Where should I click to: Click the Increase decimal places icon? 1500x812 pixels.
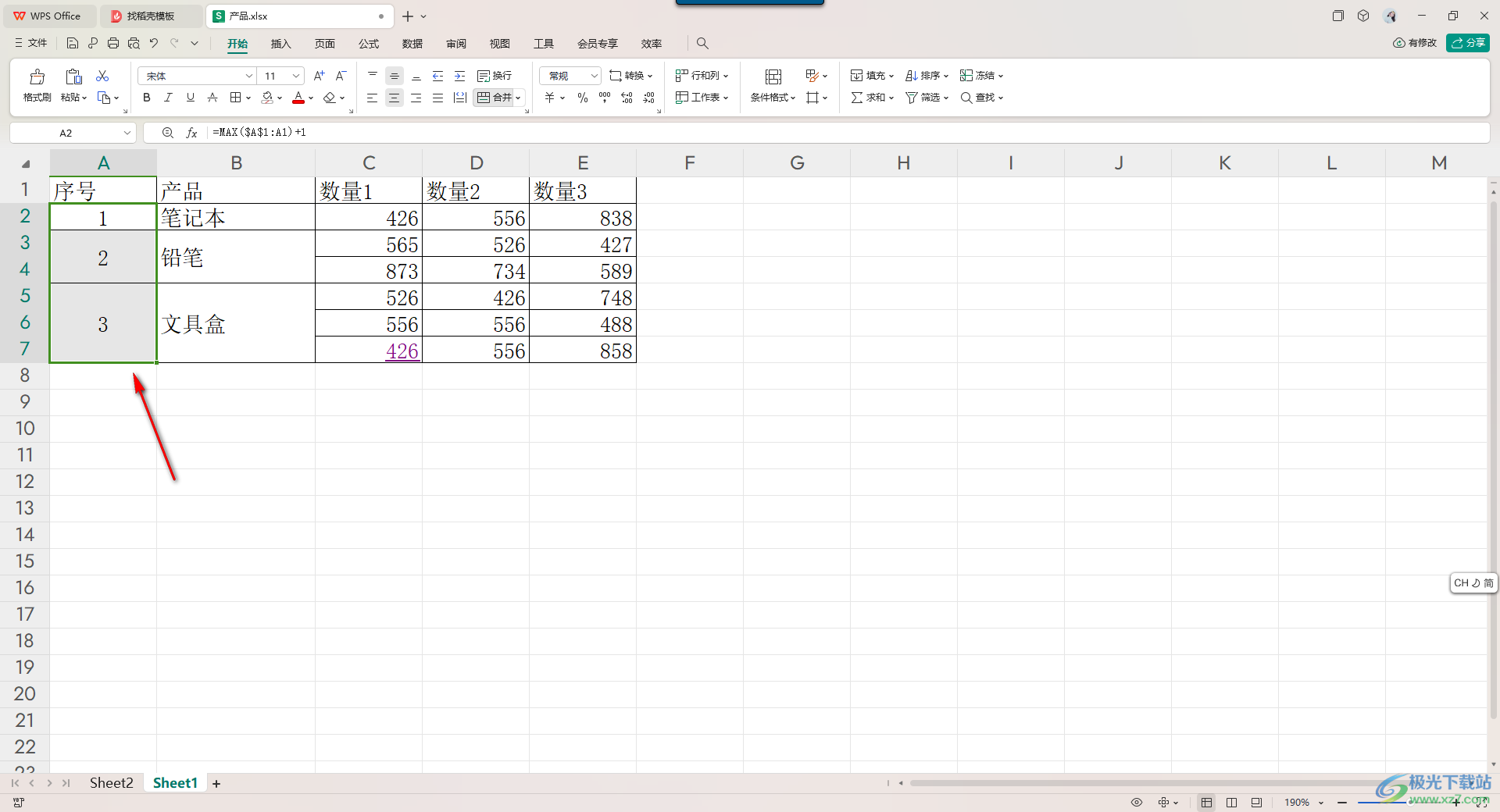(x=627, y=98)
